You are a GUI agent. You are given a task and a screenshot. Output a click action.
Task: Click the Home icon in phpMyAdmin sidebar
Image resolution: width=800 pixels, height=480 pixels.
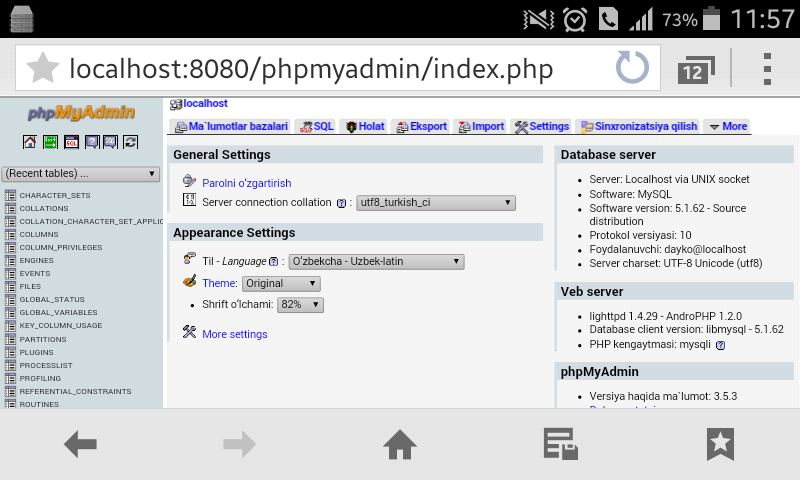(30, 142)
